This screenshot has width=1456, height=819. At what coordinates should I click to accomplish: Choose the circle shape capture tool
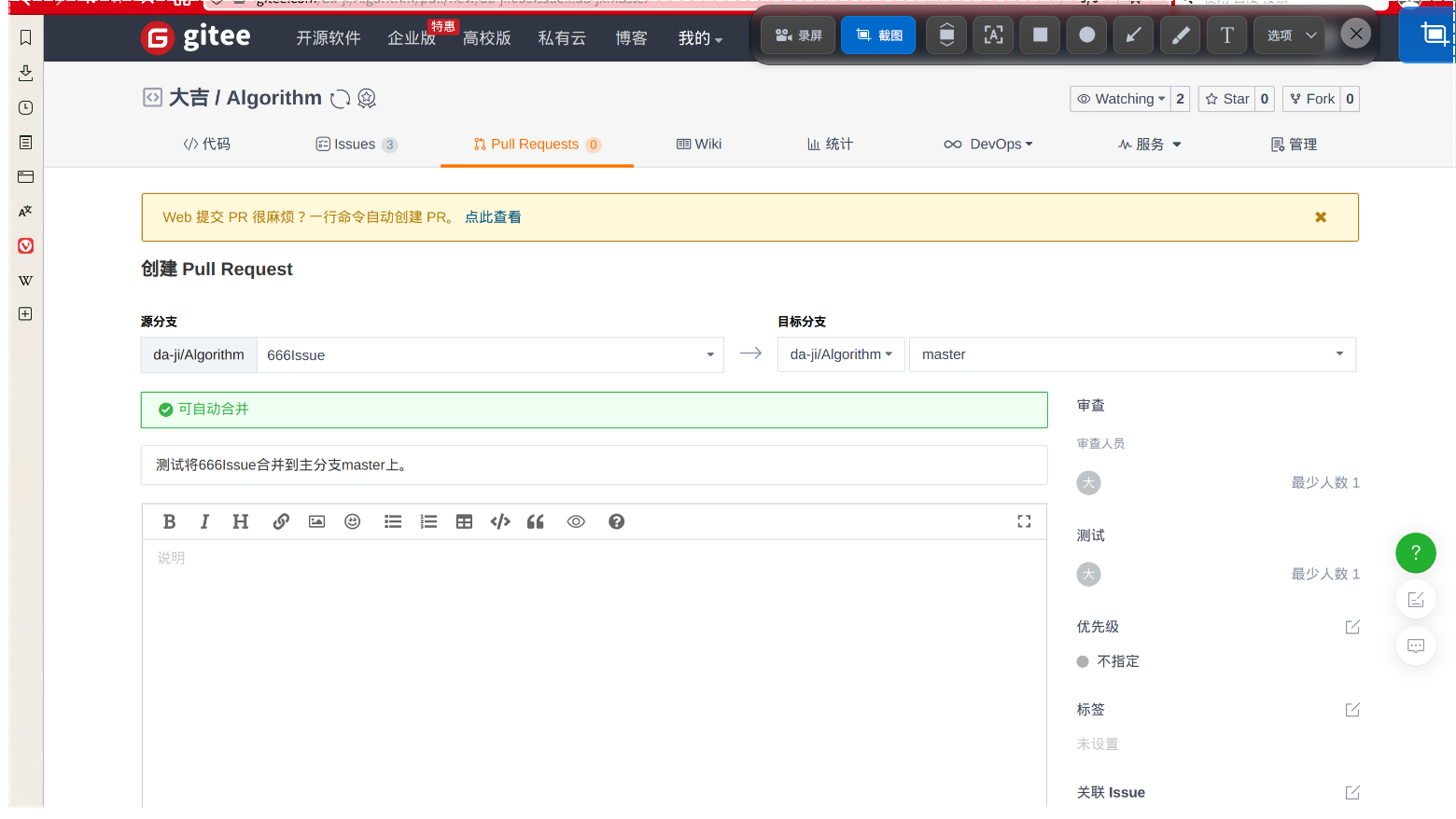tap(1087, 35)
